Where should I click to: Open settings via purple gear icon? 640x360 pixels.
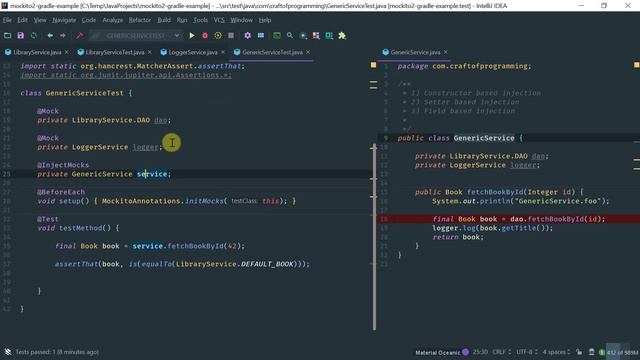tap(247, 36)
